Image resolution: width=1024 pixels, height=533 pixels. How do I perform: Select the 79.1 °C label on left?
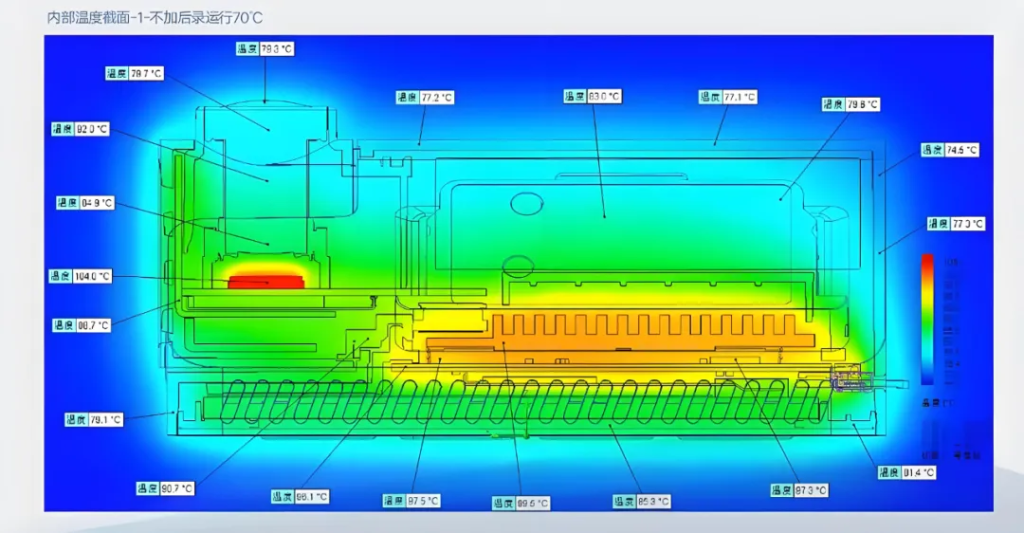tap(93, 420)
